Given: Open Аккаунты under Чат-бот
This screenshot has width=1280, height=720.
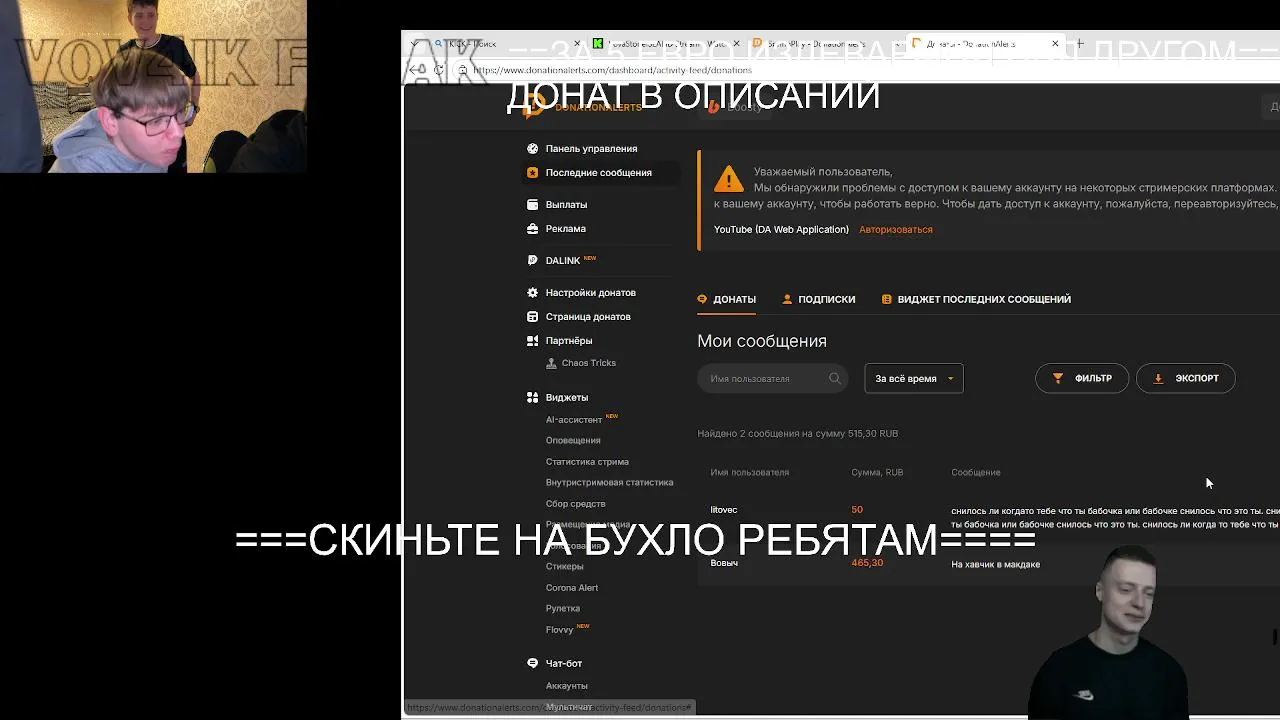Looking at the screenshot, I should point(566,686).
